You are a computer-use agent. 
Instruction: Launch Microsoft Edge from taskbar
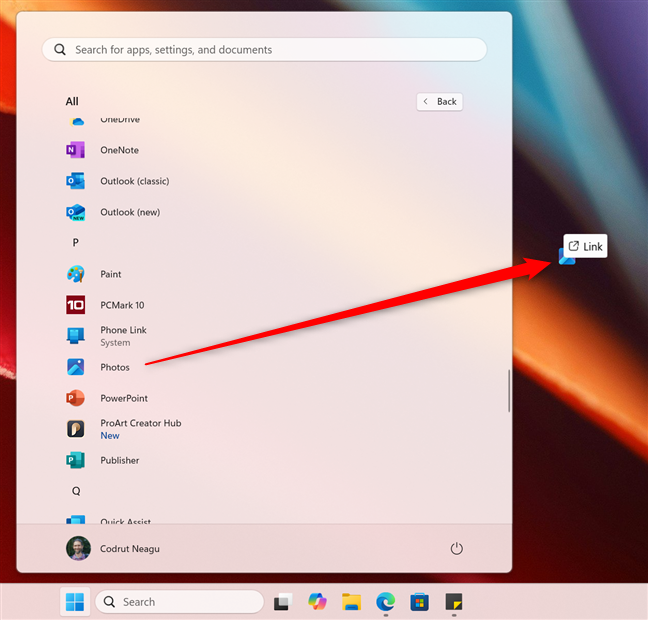(x=386, y=602)
